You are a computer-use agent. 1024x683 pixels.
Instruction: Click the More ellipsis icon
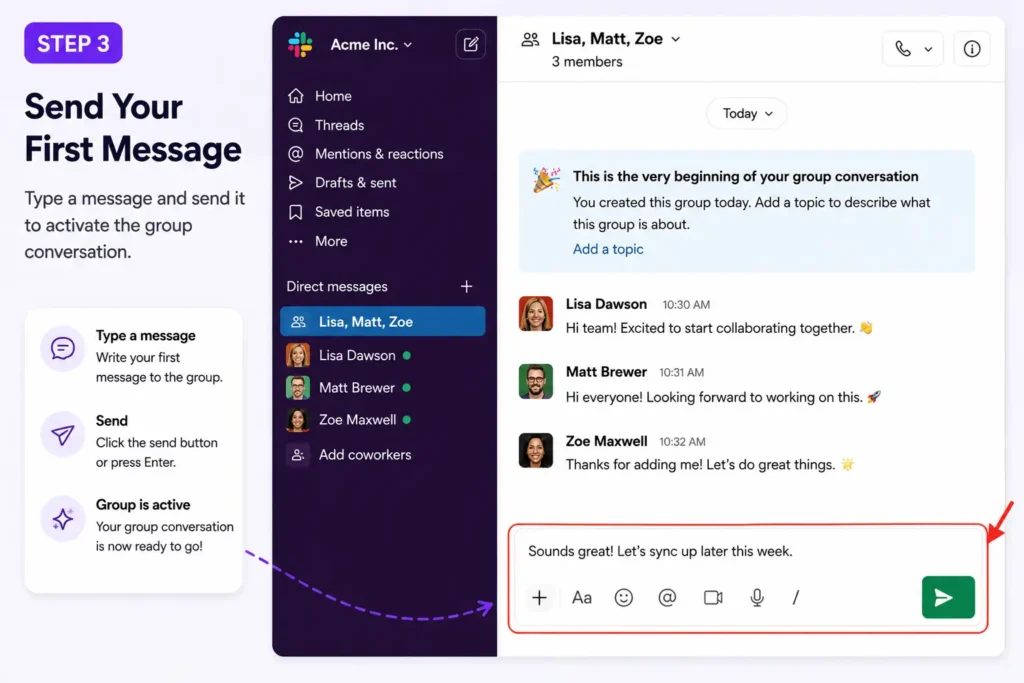click(x=296, y=241)
